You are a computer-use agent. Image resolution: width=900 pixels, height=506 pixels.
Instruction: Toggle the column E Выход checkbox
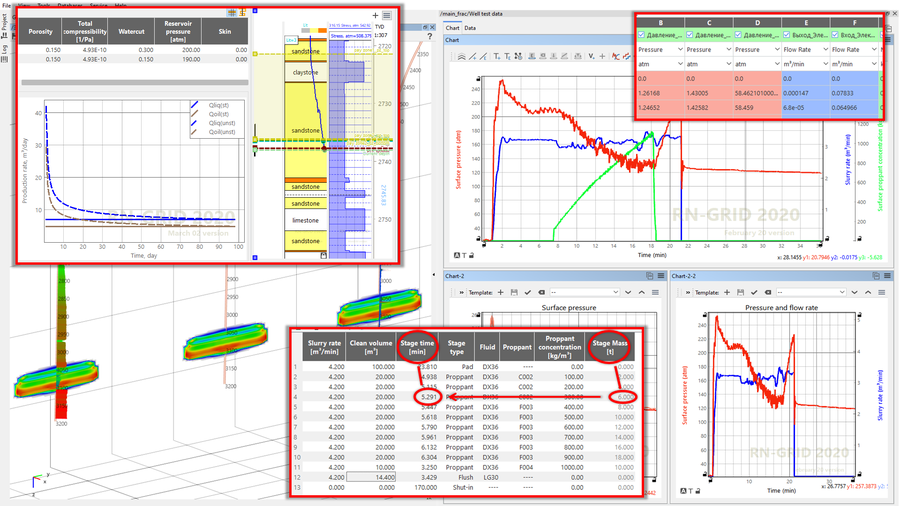(787, 35)
